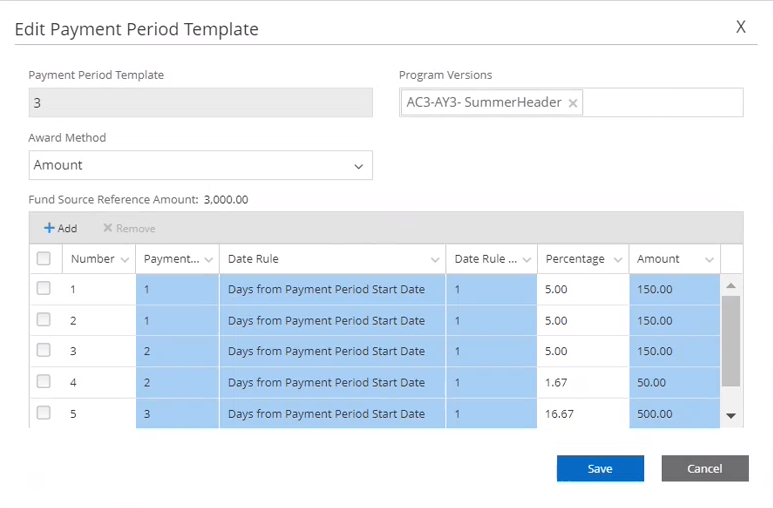Click the grid scrollbar up arrow
The height and width of the screenshot is (508, 773).
coord(731,286)
